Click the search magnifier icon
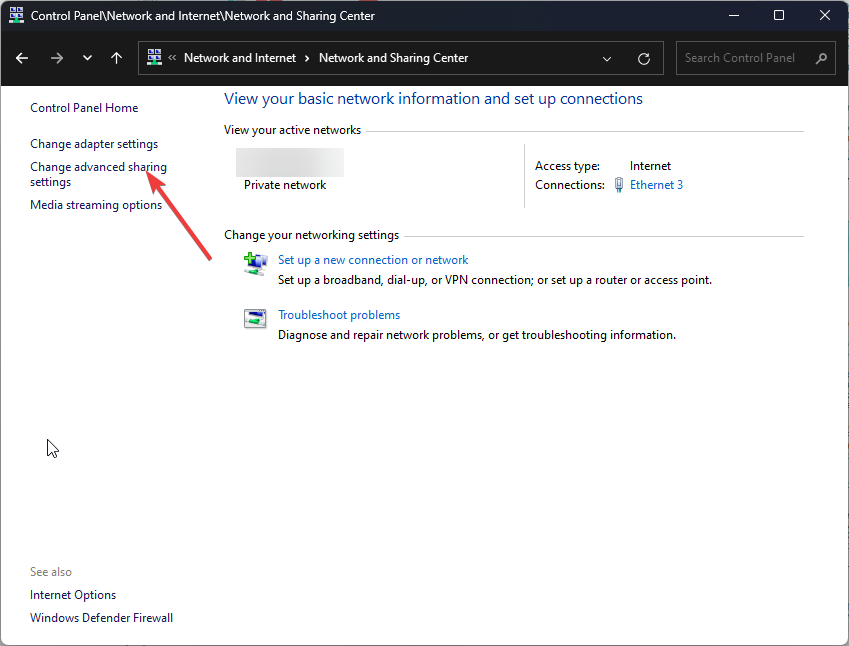 (821, 58)
